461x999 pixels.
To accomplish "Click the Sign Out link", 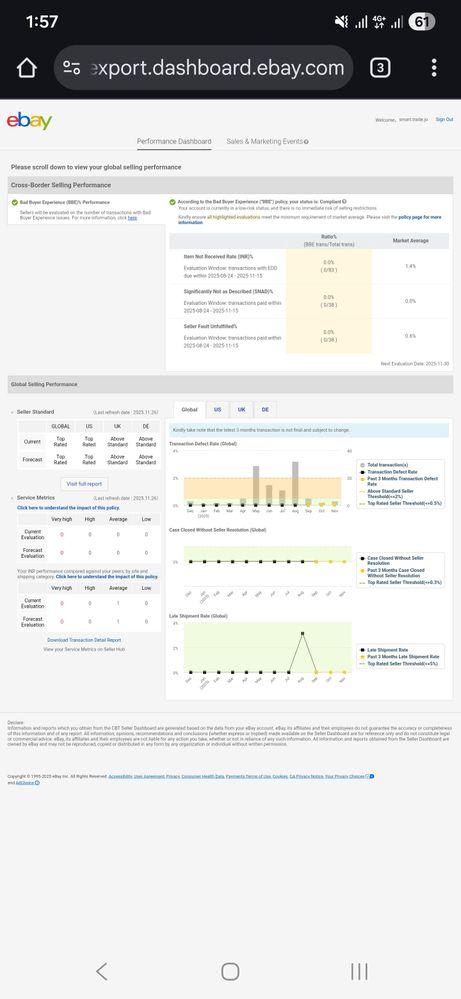I will 444,119.
